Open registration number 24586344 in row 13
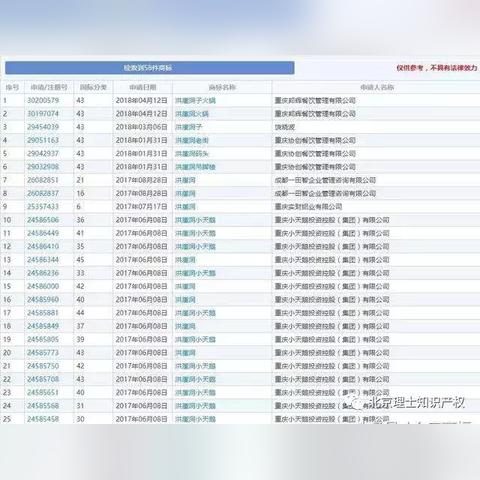The width and height of the screenshot is (480, 480). [x=43, y=260]
